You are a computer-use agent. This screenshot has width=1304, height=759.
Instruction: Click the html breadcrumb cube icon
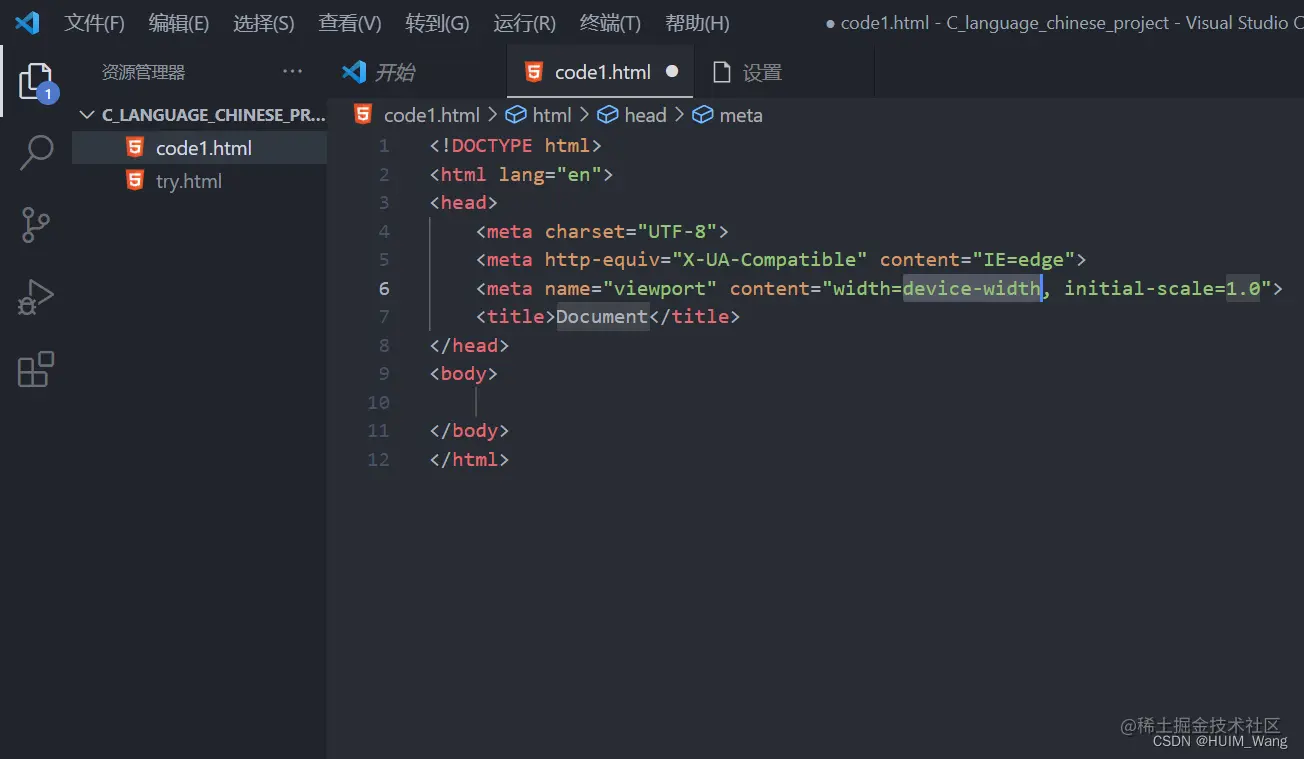[x=516, y=115]
